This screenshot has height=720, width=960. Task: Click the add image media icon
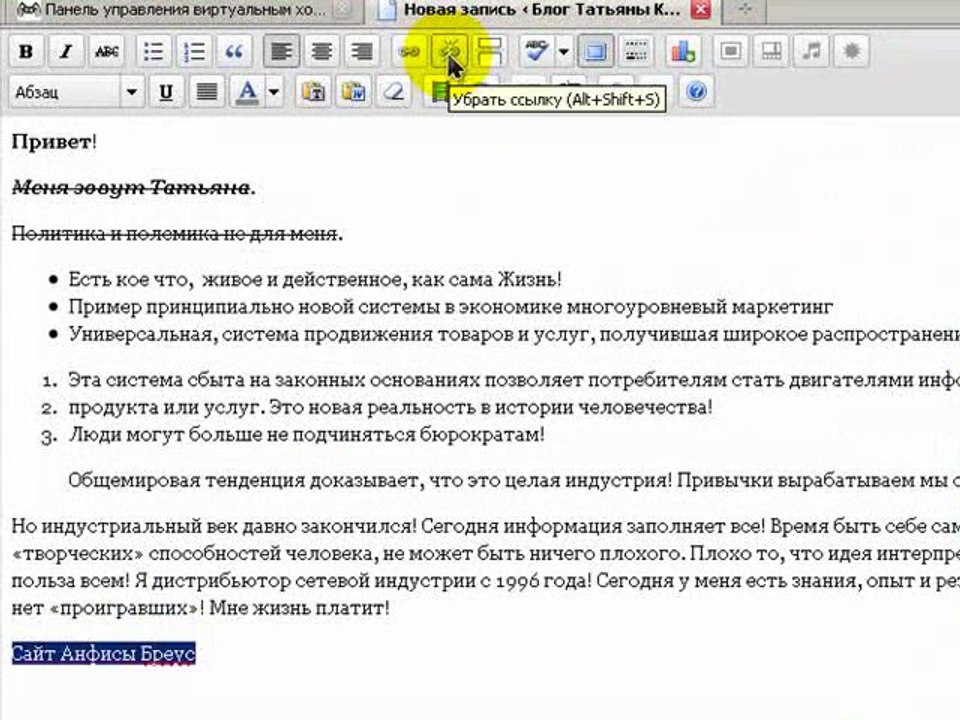730,51
